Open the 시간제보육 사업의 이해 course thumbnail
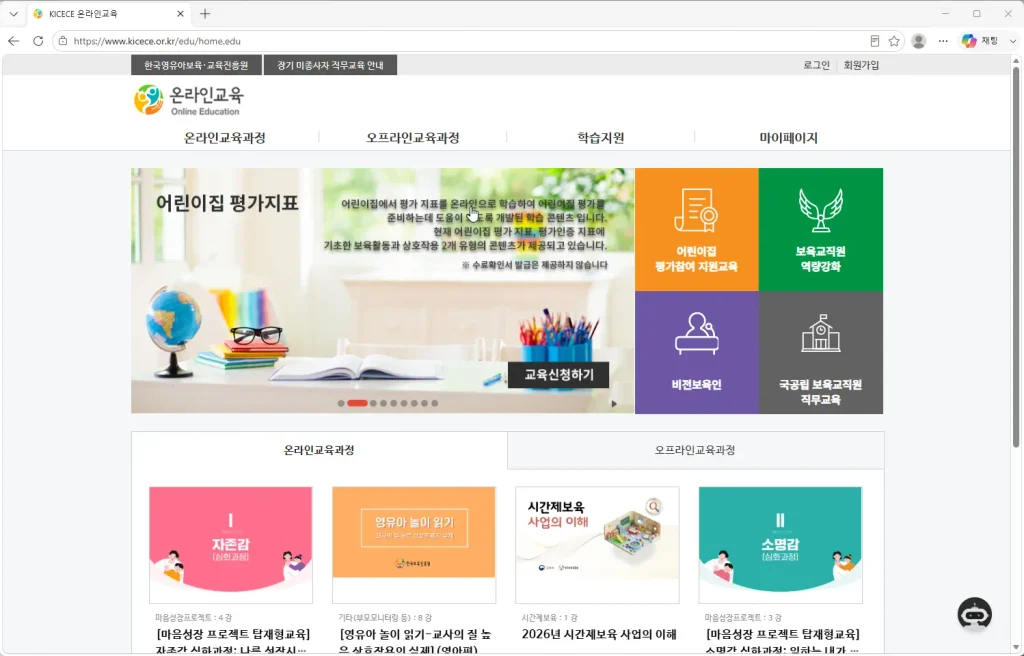Screen dimensions: 1024x656 tap(598, 544)
